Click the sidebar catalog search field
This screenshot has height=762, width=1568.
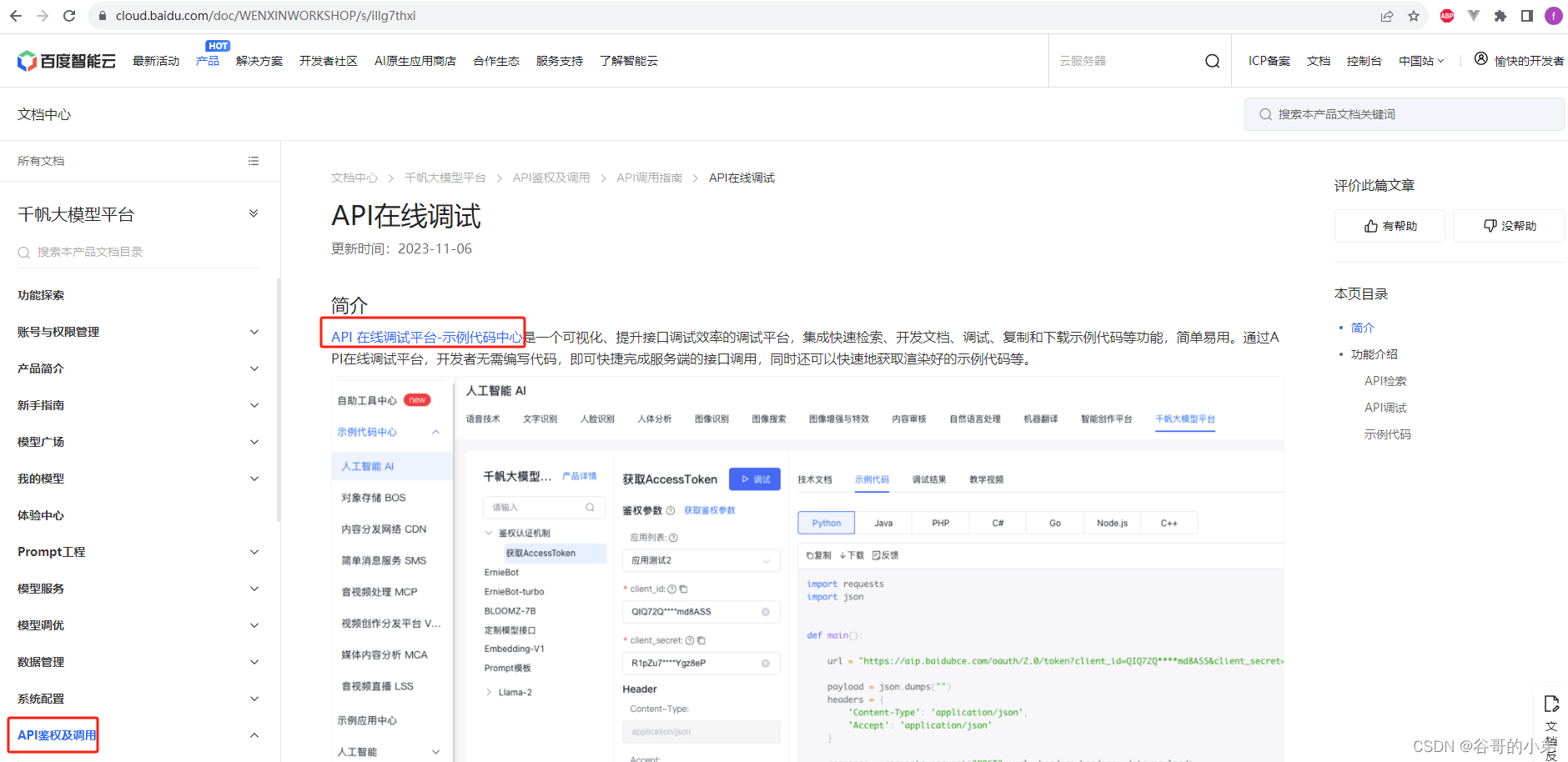[138, 252]
